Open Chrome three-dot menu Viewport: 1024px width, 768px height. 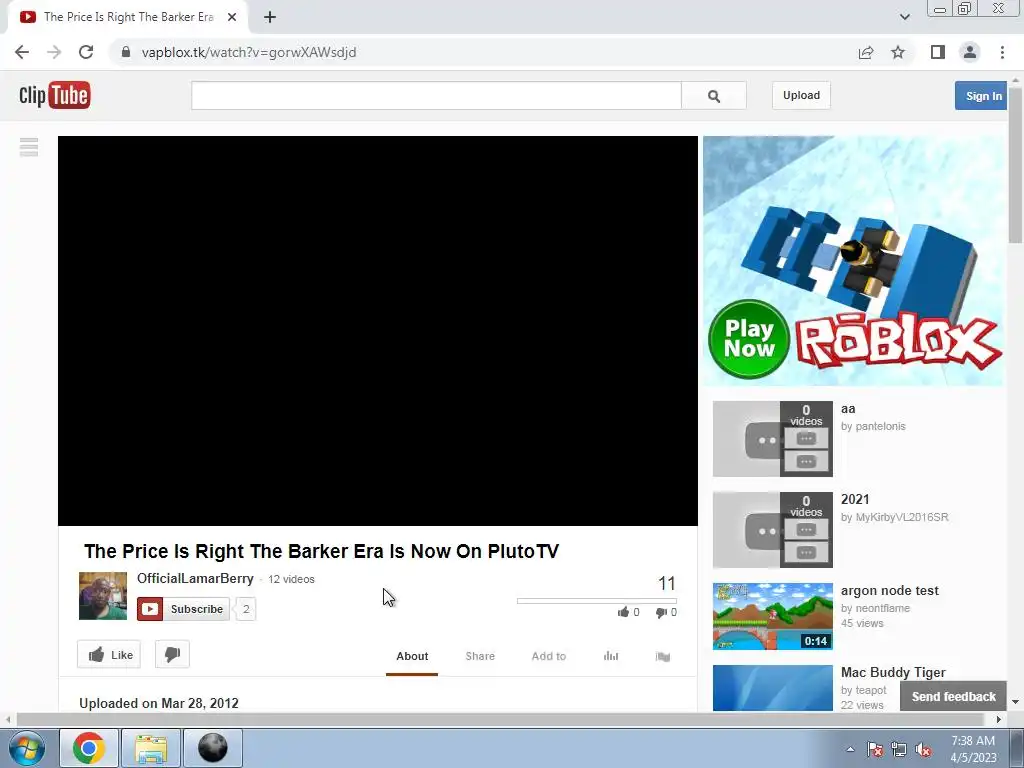pos(1002,52)
